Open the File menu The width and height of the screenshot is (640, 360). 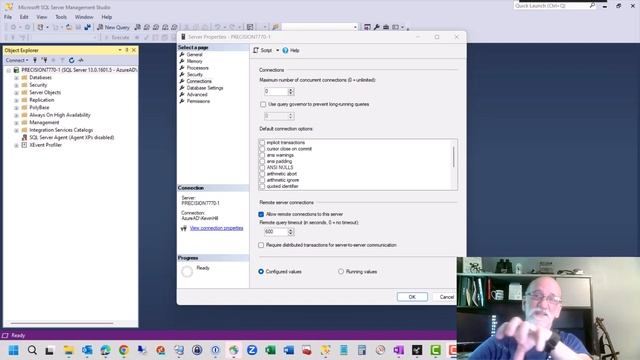pos(8,17)
